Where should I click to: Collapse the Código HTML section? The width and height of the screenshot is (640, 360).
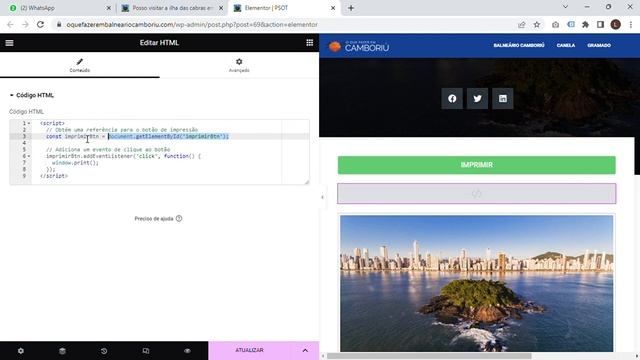(31, 95)
